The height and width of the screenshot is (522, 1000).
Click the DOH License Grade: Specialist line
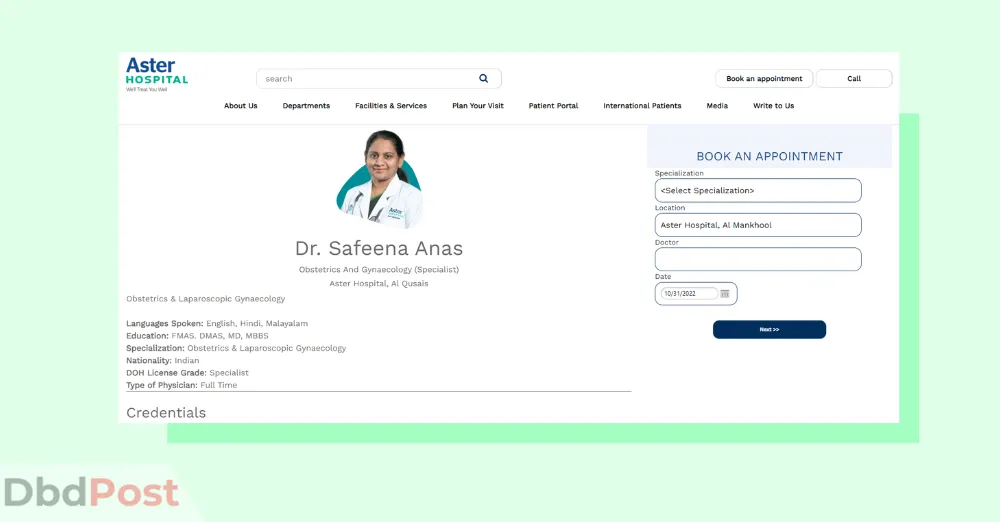[188, 373]
